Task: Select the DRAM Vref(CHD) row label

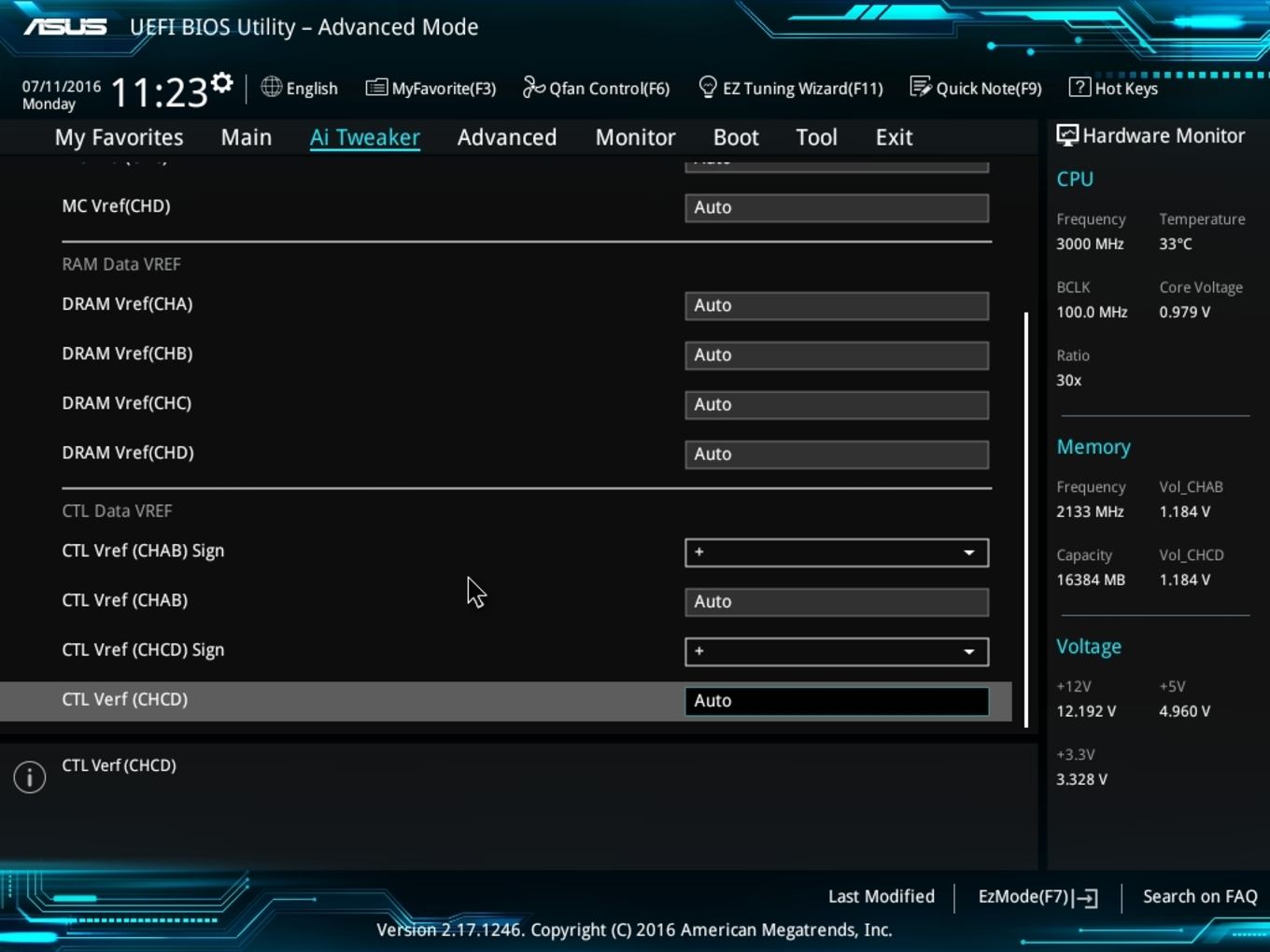Action: [x=128, y=453]
